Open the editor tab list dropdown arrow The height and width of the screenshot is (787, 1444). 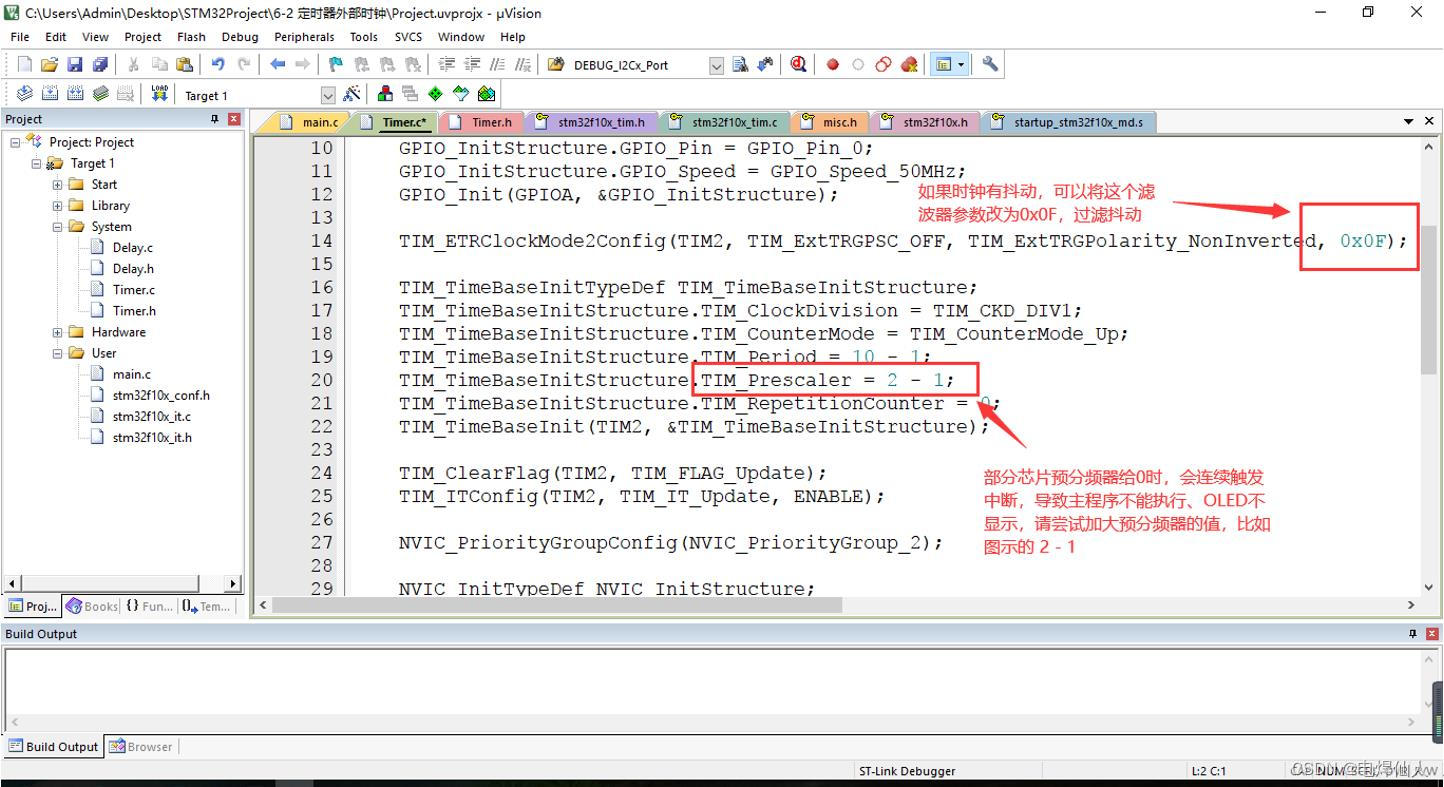[1409, 121]
